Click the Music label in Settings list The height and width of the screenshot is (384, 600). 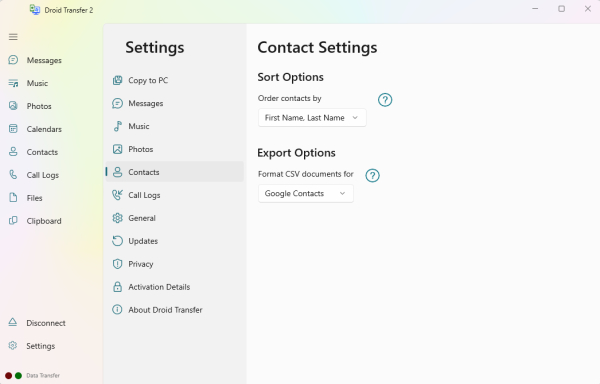pyautogui.click(x=139, y=126)
